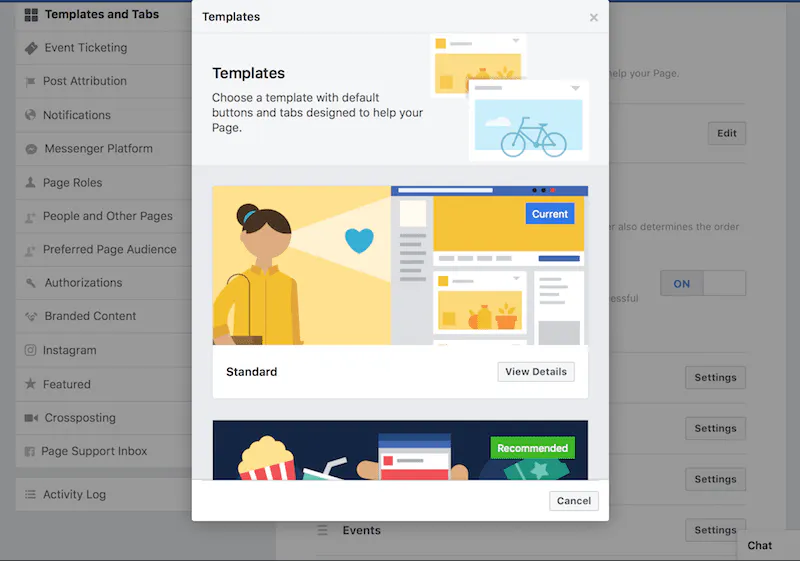Viewport: 800px width, 561px height.
Task: Click the Page Roles person icon
Action: click(31, 182)
